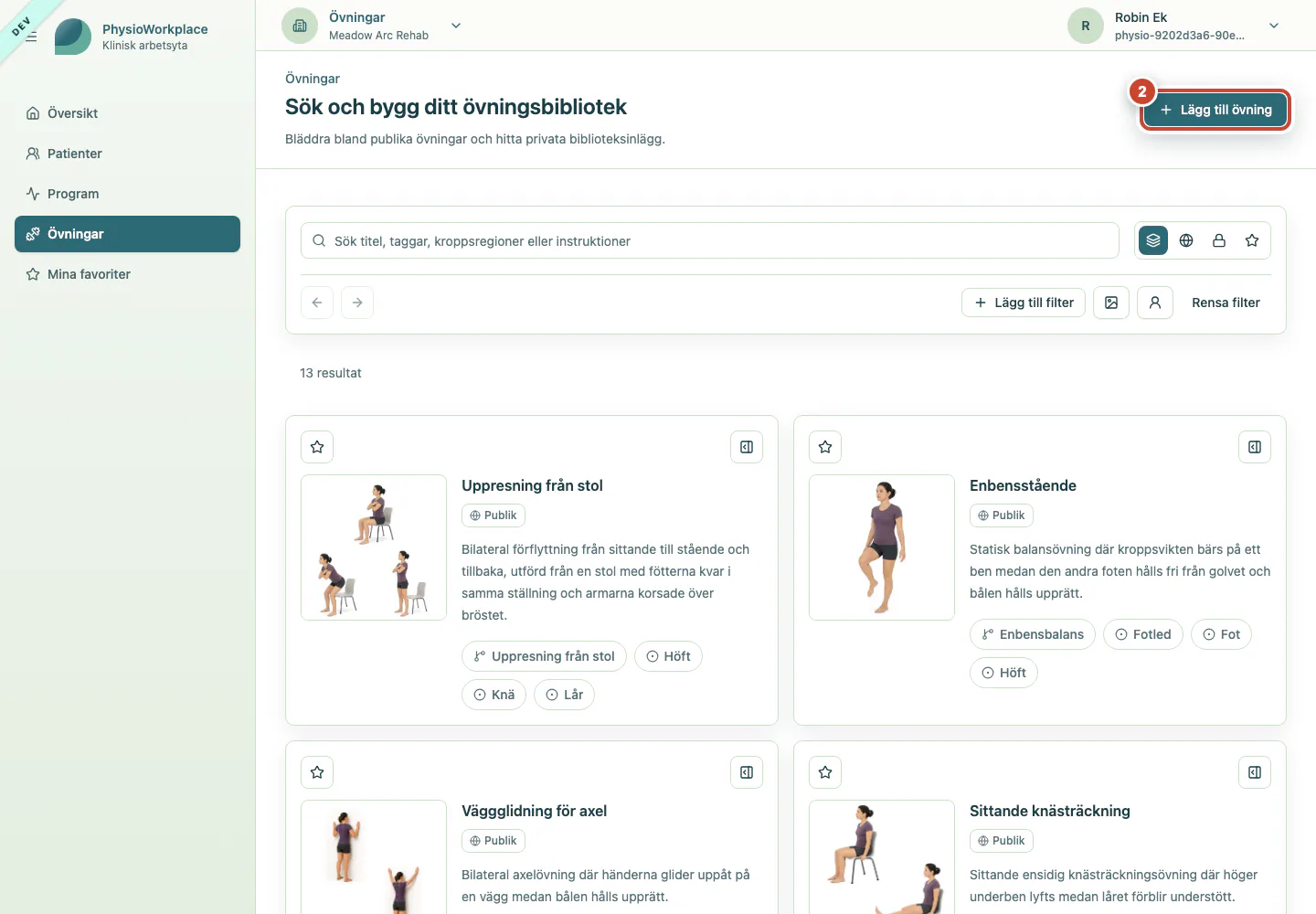This screenshot has height=914, width=1316.
Task: Click Rensa filter
Action: (x=1226, y=303)
